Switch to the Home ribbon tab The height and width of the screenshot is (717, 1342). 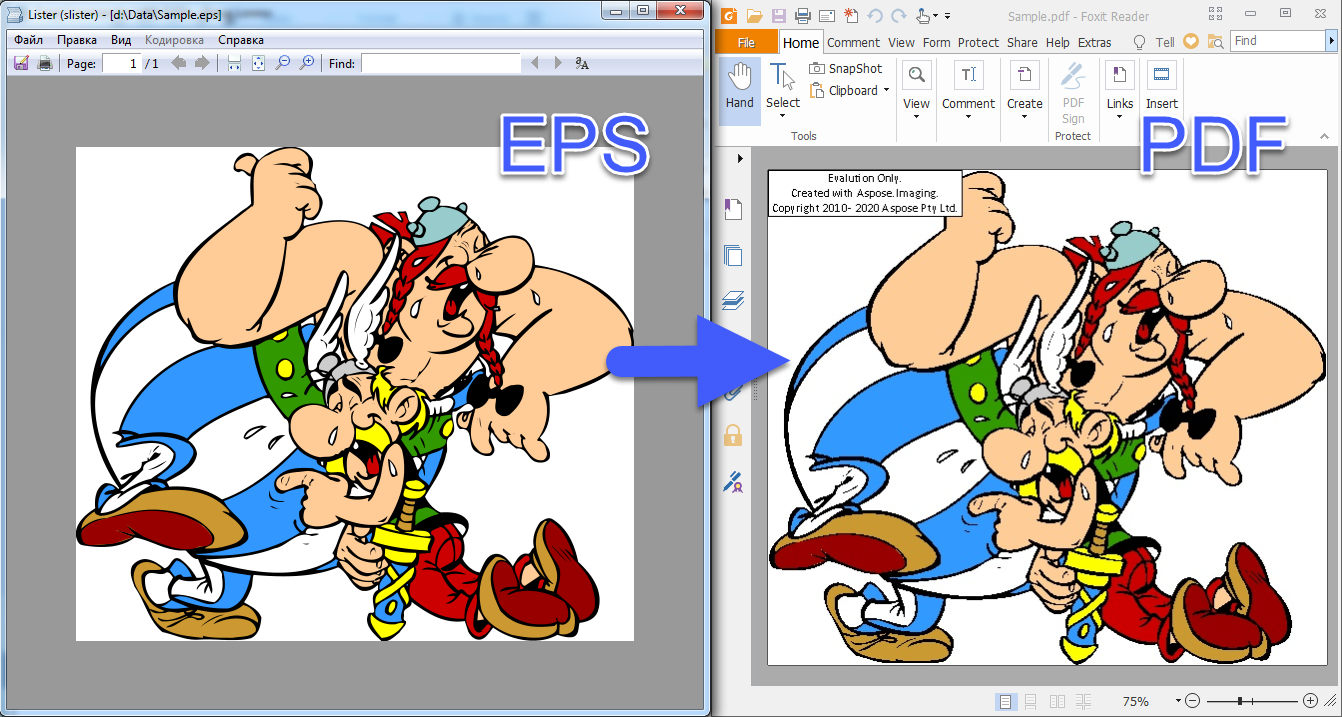(801, 42)
